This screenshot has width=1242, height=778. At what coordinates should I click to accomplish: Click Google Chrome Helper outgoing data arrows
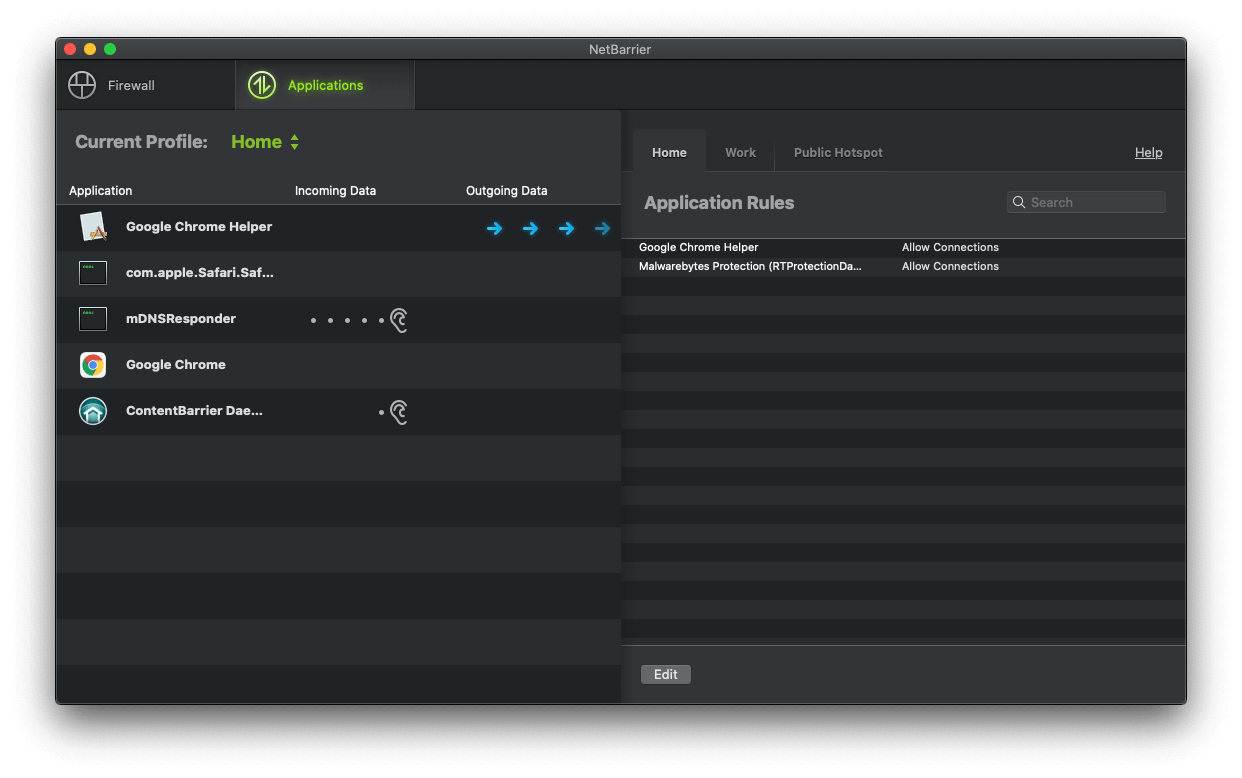[548, 229]
